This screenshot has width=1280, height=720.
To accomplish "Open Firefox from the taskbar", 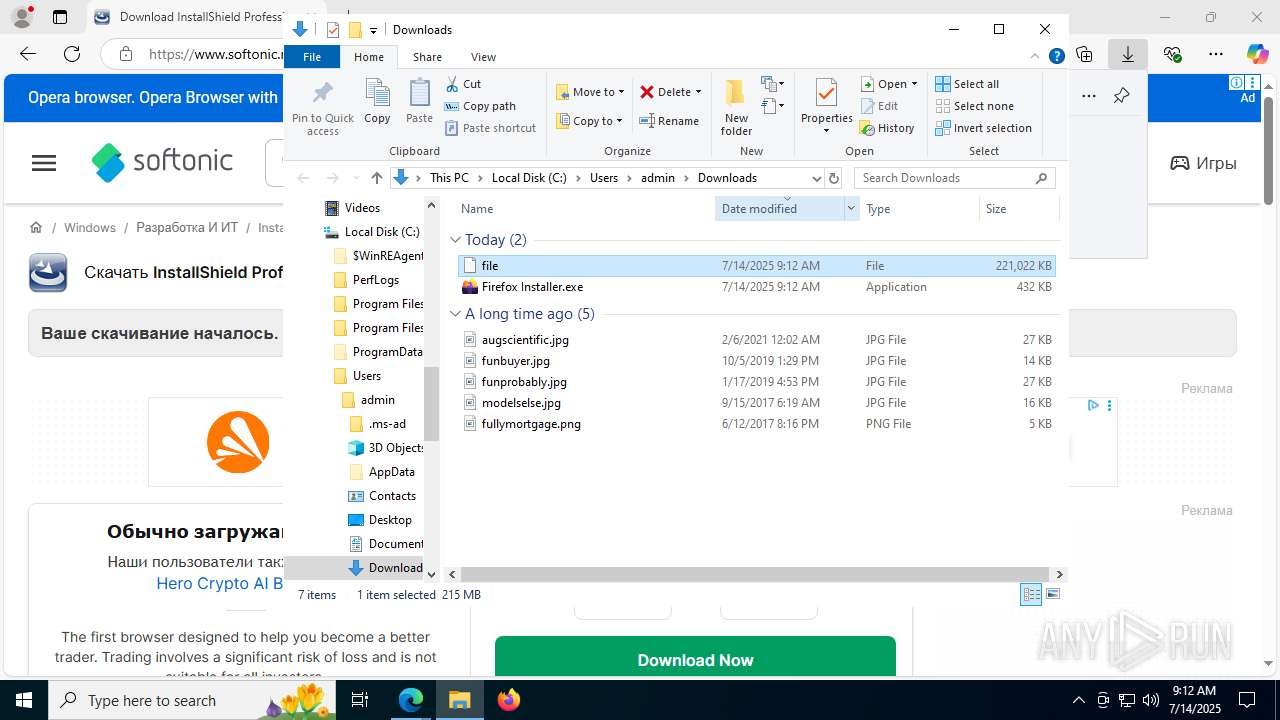I will pyautogui.click(x=509, y=700).
